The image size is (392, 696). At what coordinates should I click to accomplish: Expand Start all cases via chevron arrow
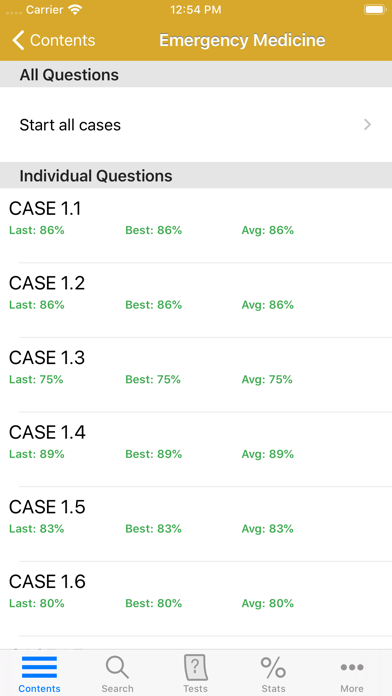click(367, 125)
